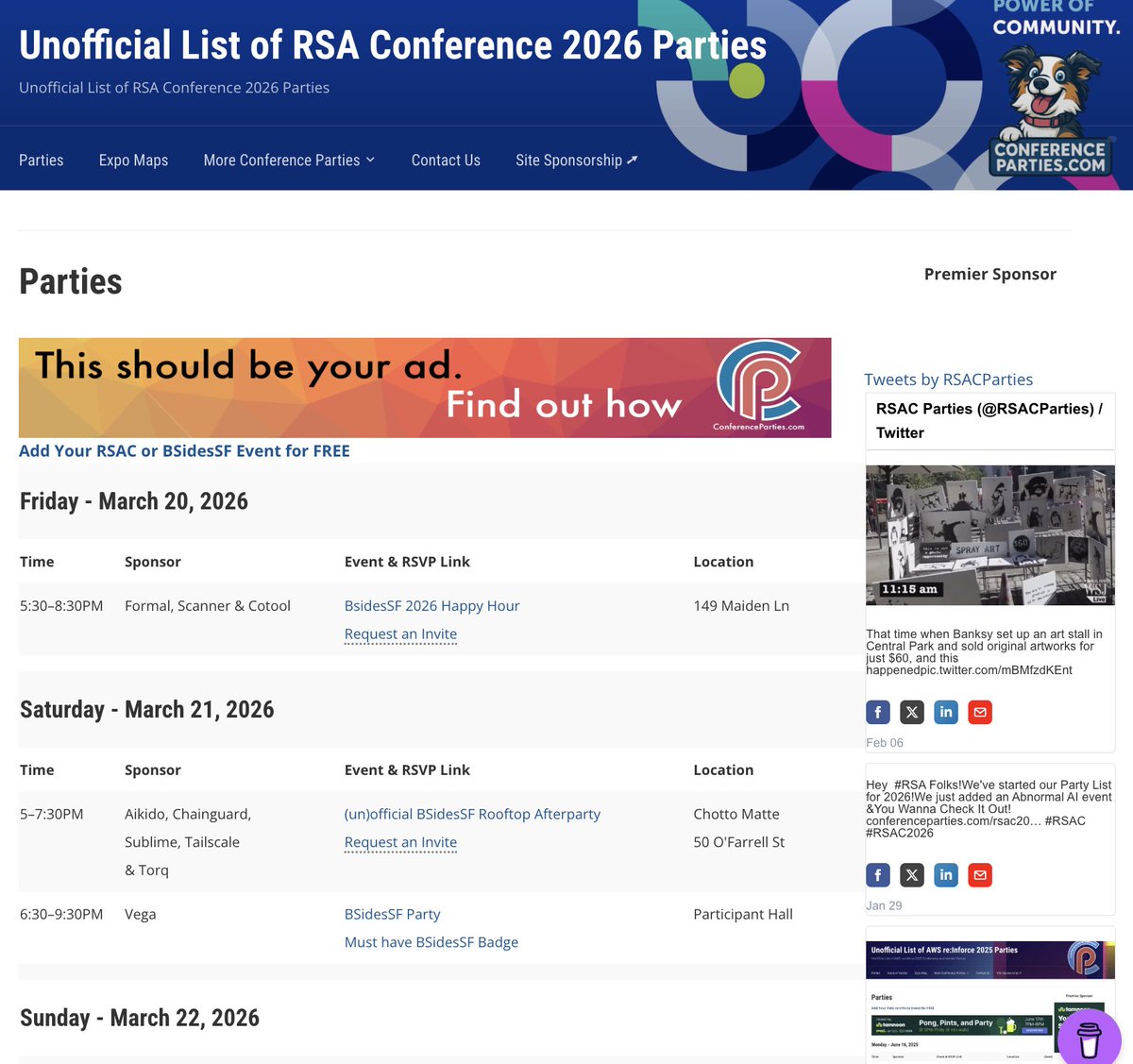Screen dimensions: 1133x1064
Task: Share Banksy tweet on X
Action: [x=912, y=713]
